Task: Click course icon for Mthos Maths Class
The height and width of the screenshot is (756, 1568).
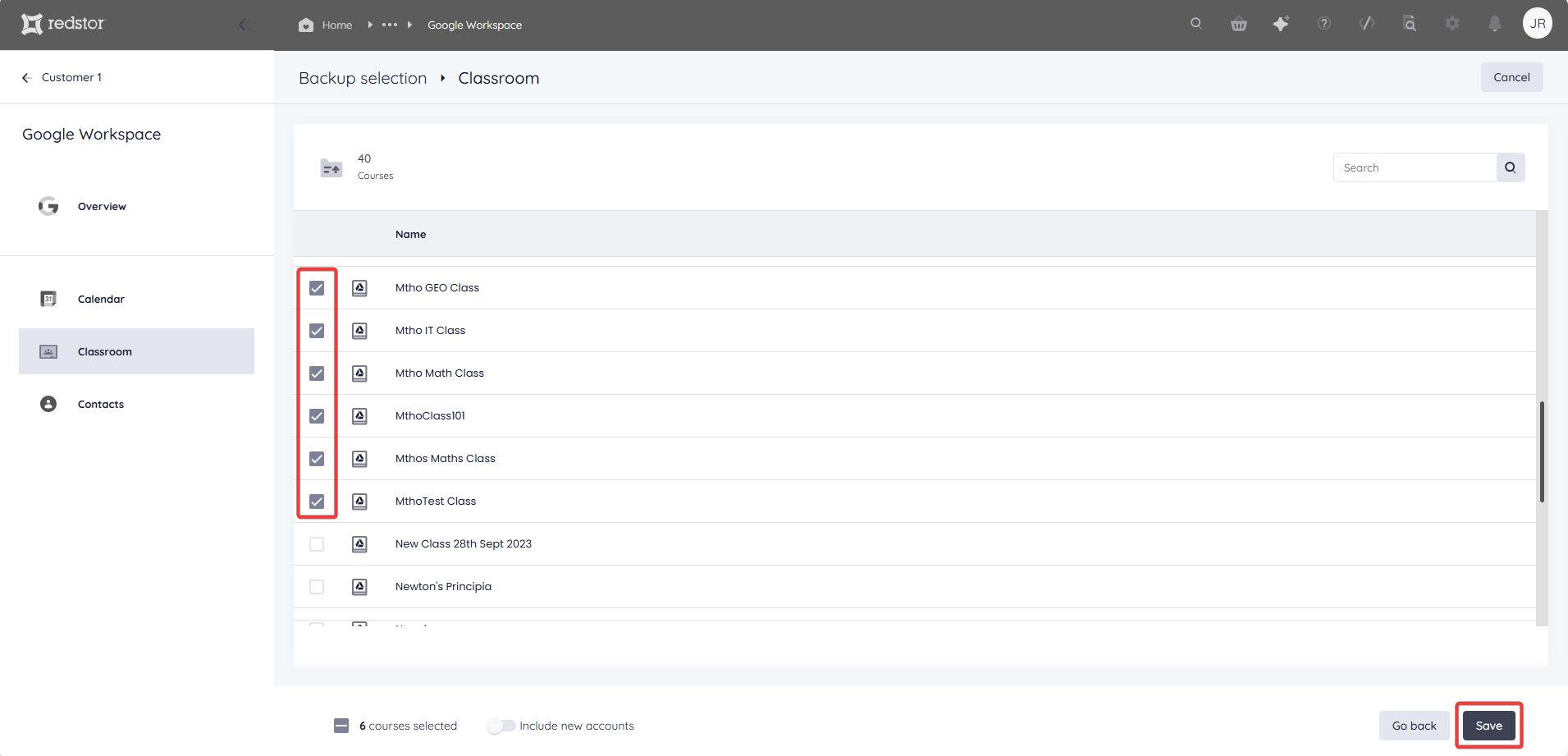Action: [x=359, y=459]
